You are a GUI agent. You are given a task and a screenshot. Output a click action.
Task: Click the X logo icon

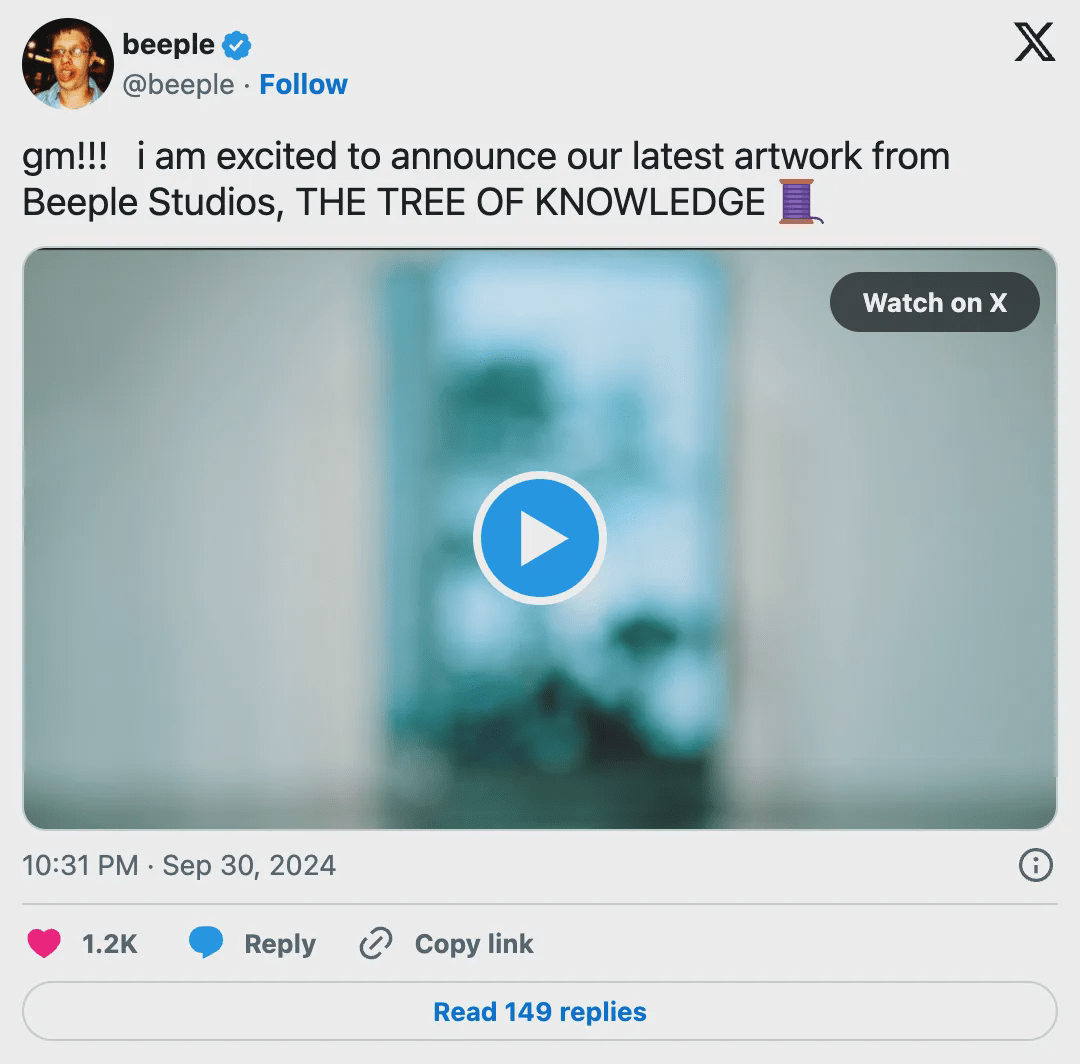tap(1034, 43)
